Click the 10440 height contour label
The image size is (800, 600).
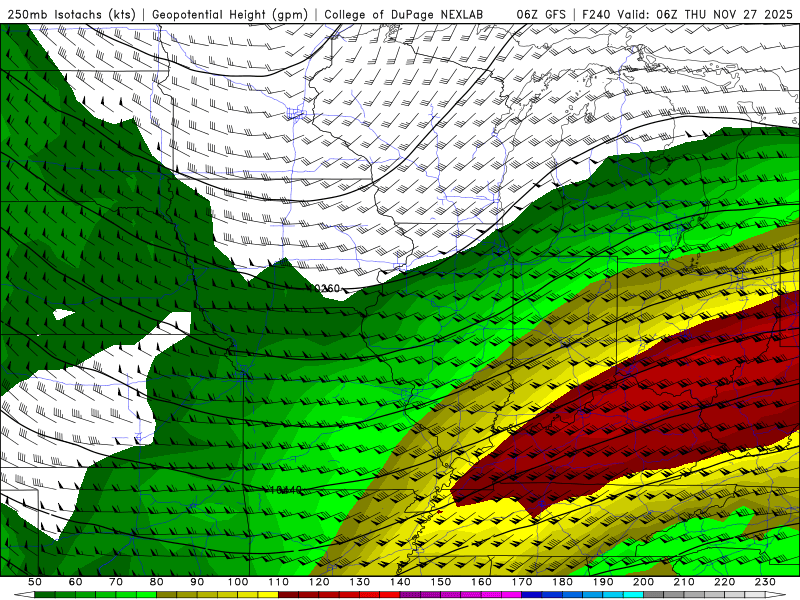[x=286, y=490]
